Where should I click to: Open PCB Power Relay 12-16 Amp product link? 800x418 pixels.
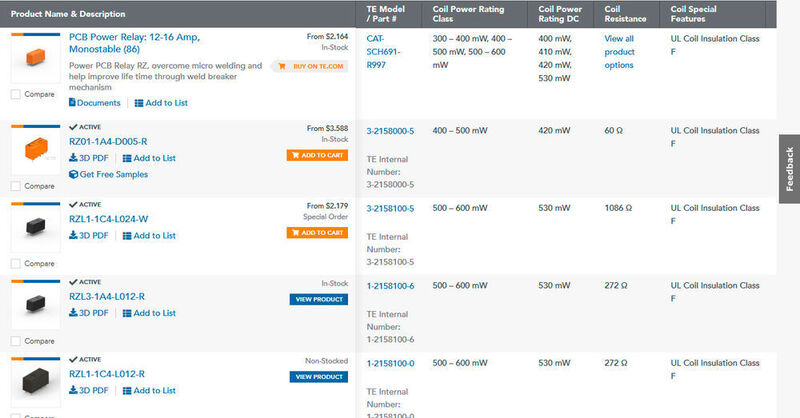134,43
